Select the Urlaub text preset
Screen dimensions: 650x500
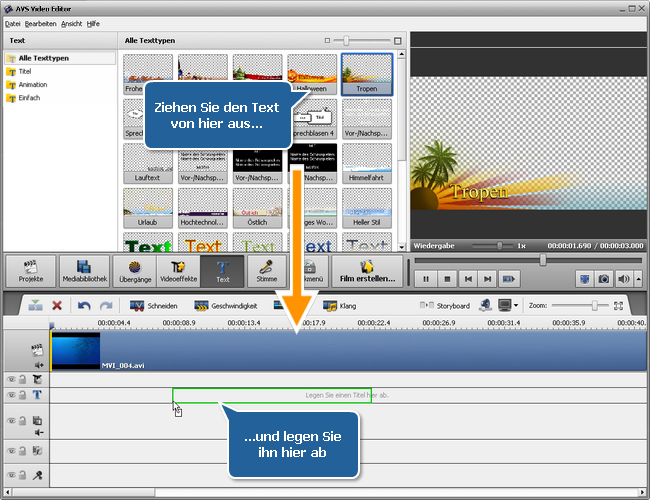click(148, 208)
